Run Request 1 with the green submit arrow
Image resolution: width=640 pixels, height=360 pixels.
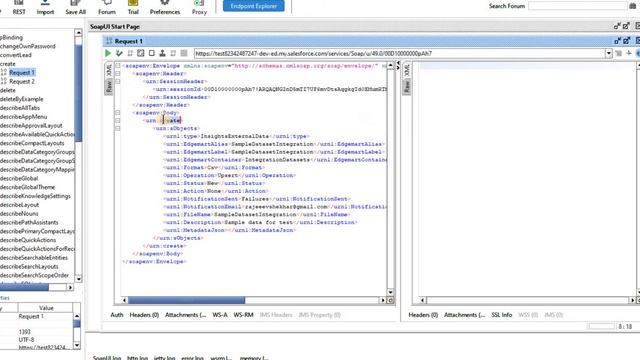pyautogui.click(x=108, y=53)
